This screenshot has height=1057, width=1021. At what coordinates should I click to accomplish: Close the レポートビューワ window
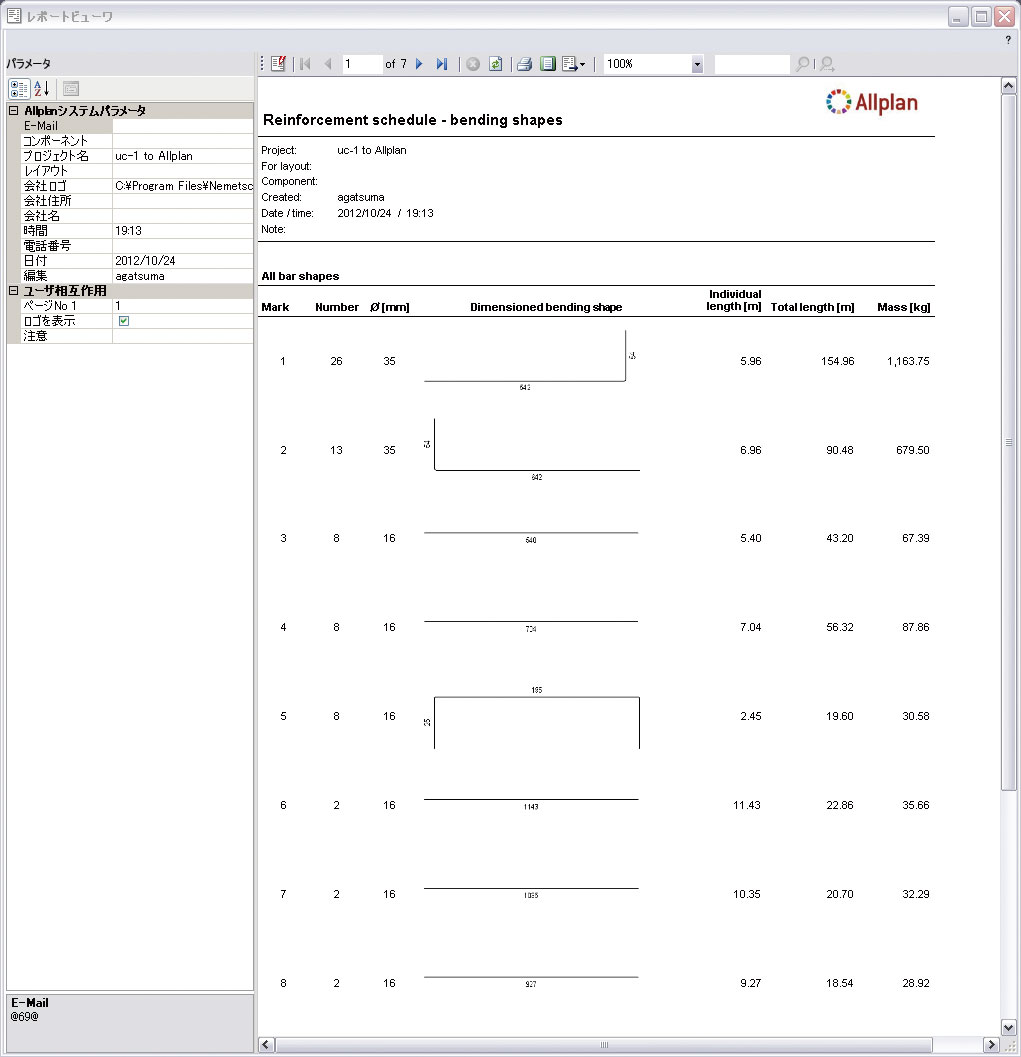pyautogui.click(x=1004, y=16)
